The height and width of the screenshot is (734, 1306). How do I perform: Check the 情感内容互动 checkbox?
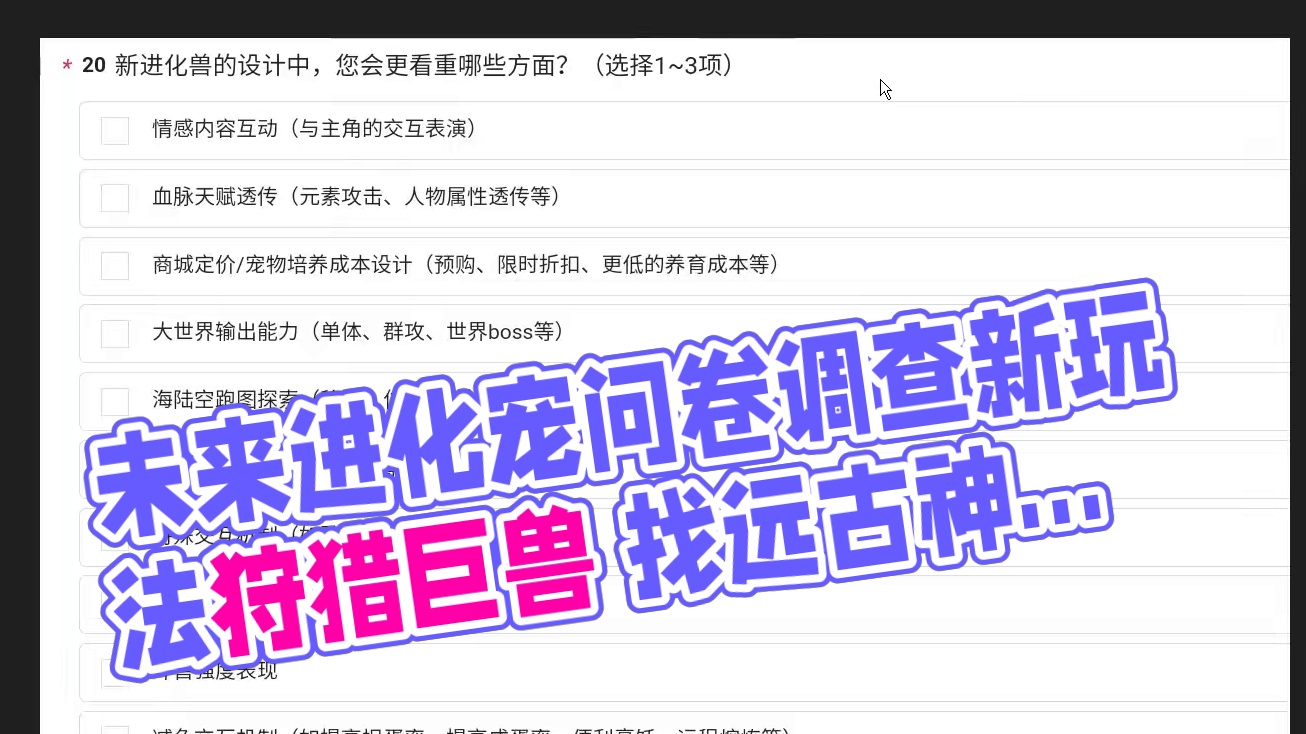tap(115, 130)
